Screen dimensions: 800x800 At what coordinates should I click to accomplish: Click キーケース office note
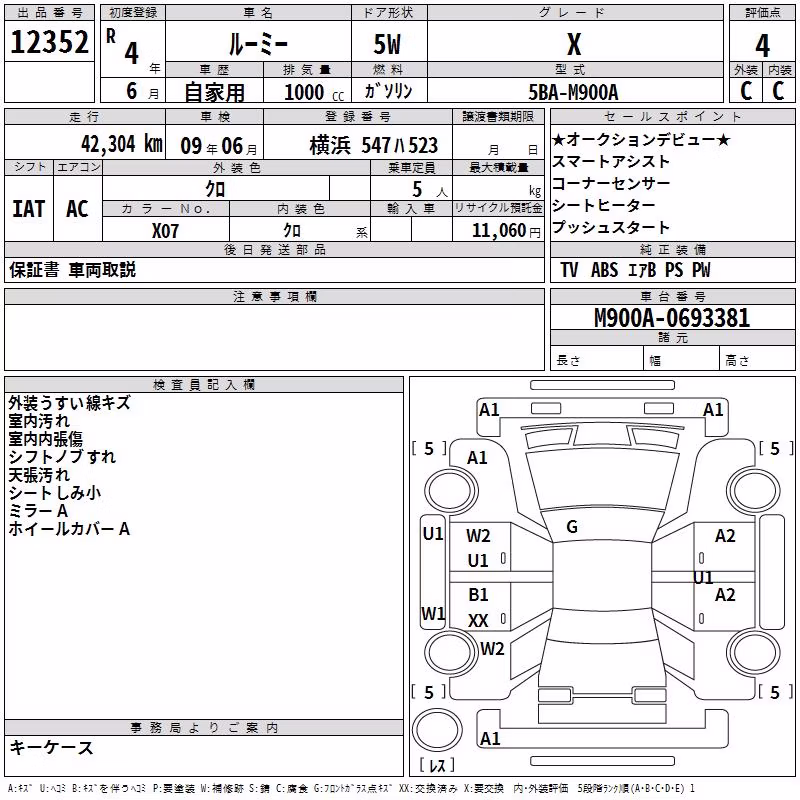click(51, 747)
